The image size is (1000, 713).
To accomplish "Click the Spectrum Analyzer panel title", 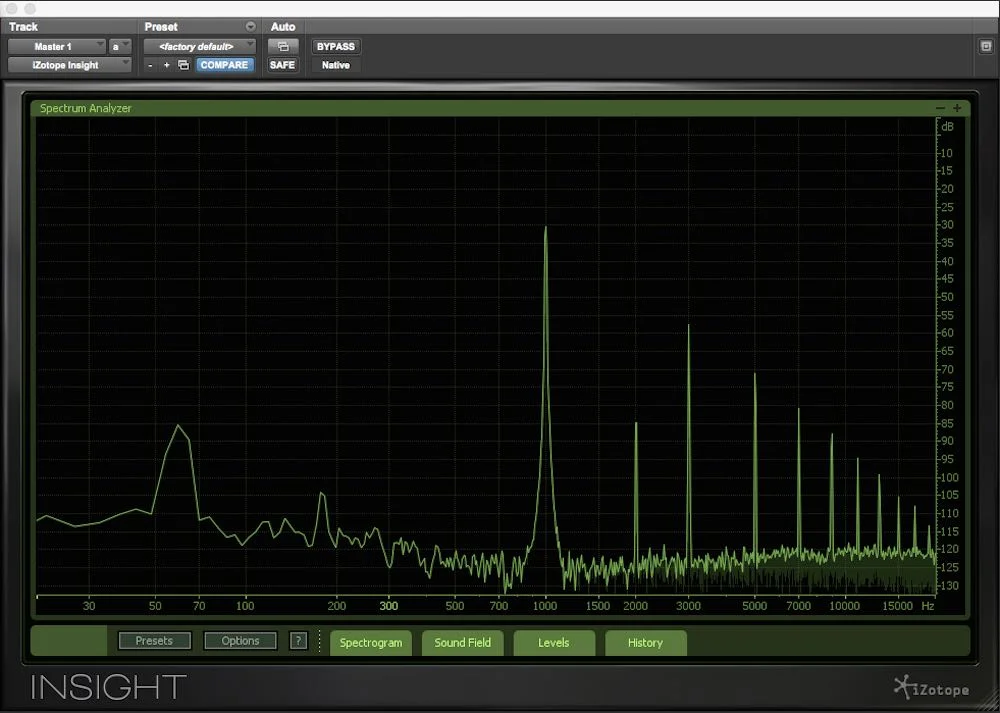I will [x=85, y=108].
